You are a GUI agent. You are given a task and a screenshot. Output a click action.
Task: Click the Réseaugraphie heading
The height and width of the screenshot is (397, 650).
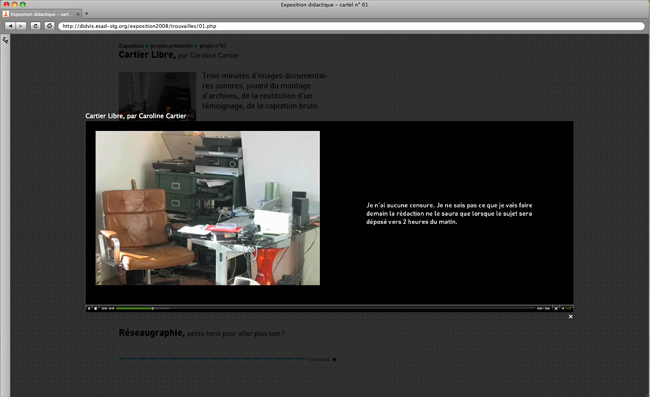click(x=151, y=332)
